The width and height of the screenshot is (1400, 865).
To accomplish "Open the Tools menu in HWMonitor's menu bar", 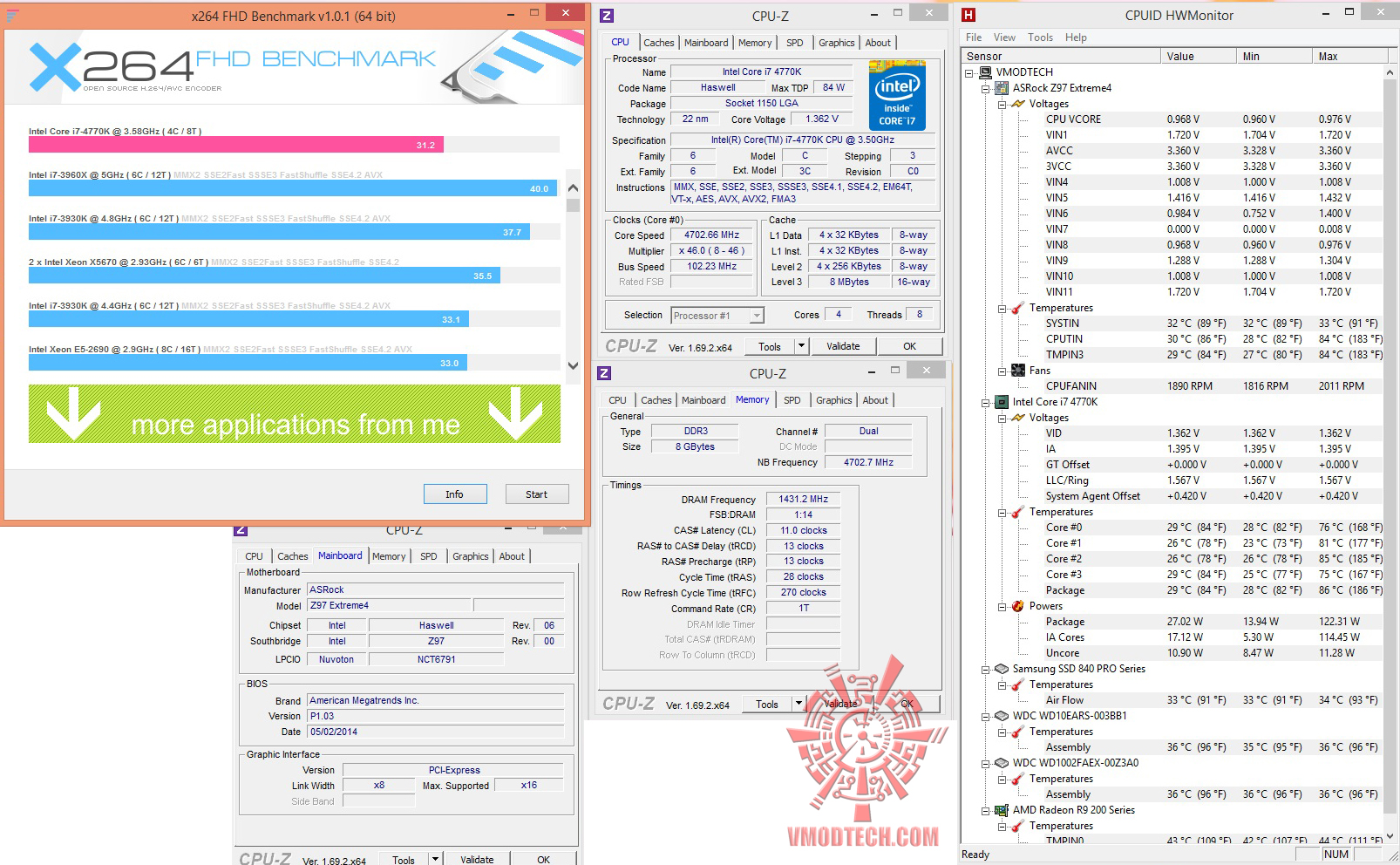I will coord(1040,37).
